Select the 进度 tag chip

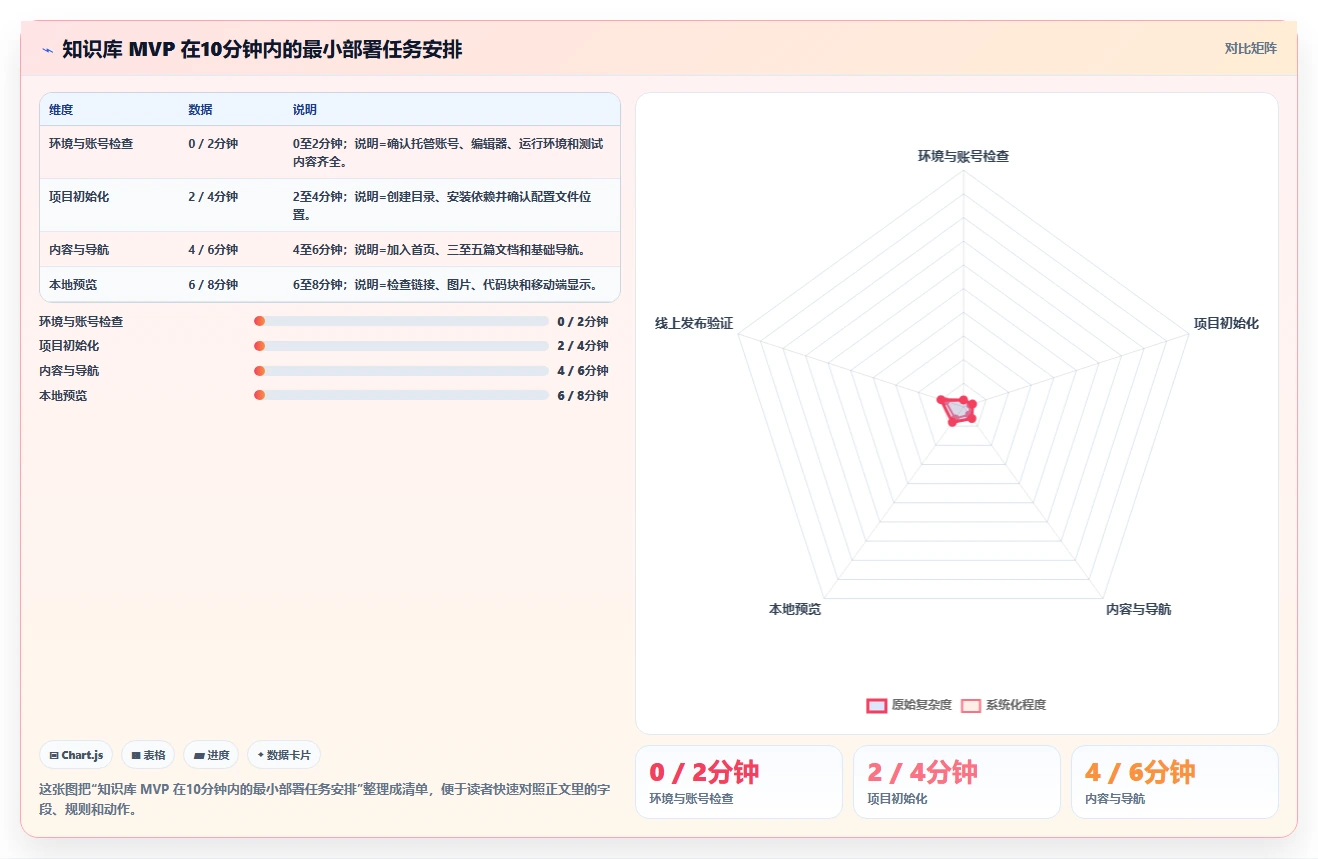point(211,755)
